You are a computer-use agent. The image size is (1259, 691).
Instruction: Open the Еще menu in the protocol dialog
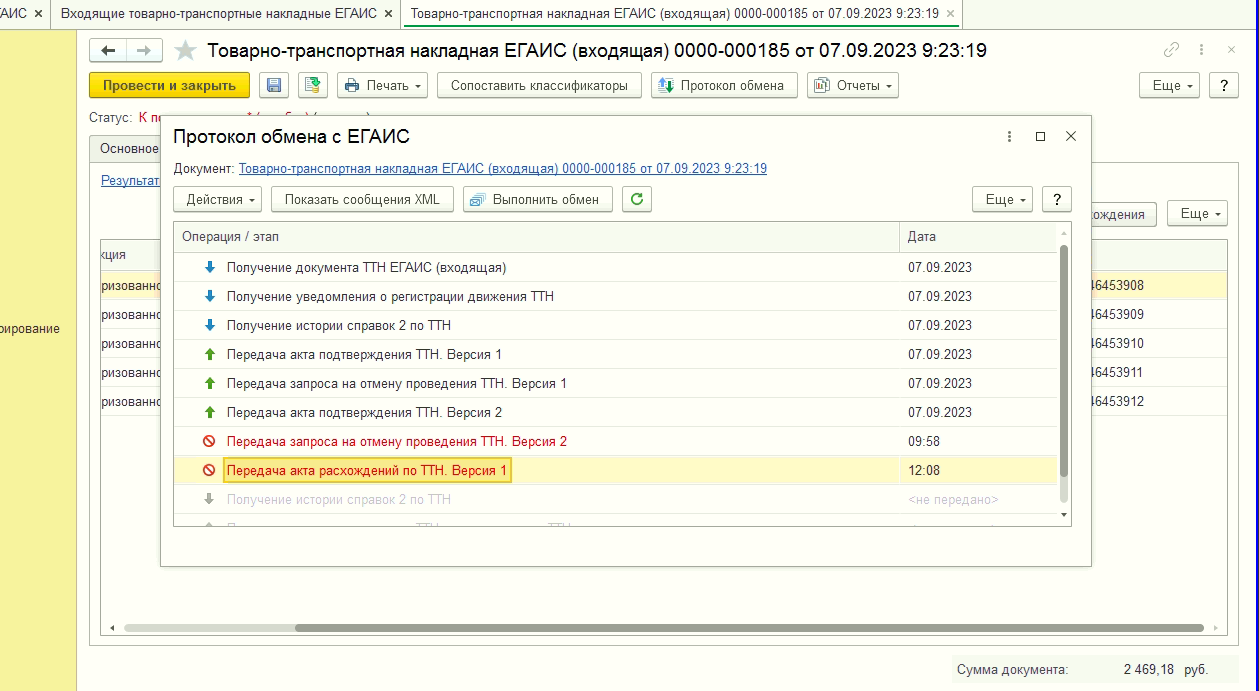(1003, 199)
